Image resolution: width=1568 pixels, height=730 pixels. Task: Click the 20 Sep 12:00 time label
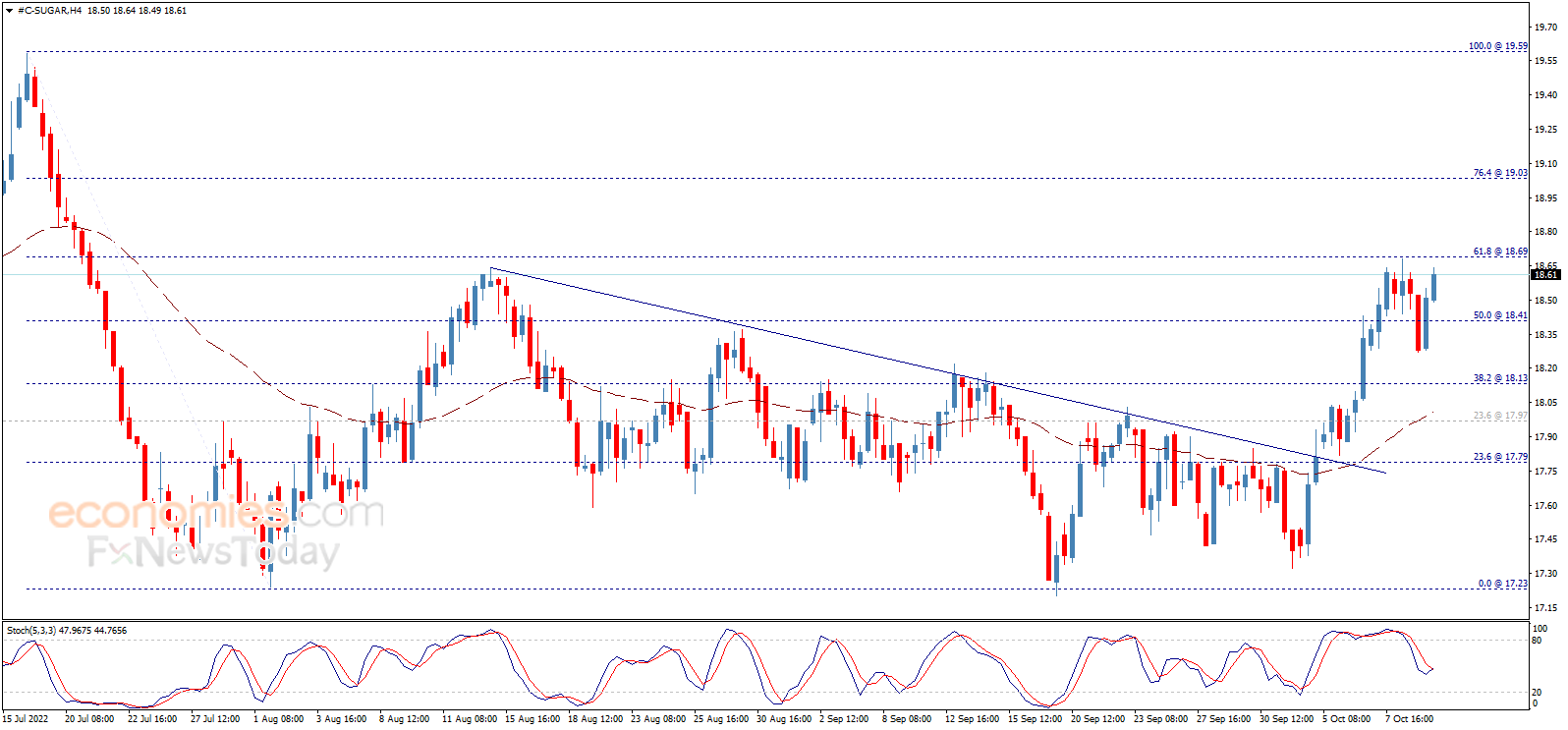coord(1098,719)
